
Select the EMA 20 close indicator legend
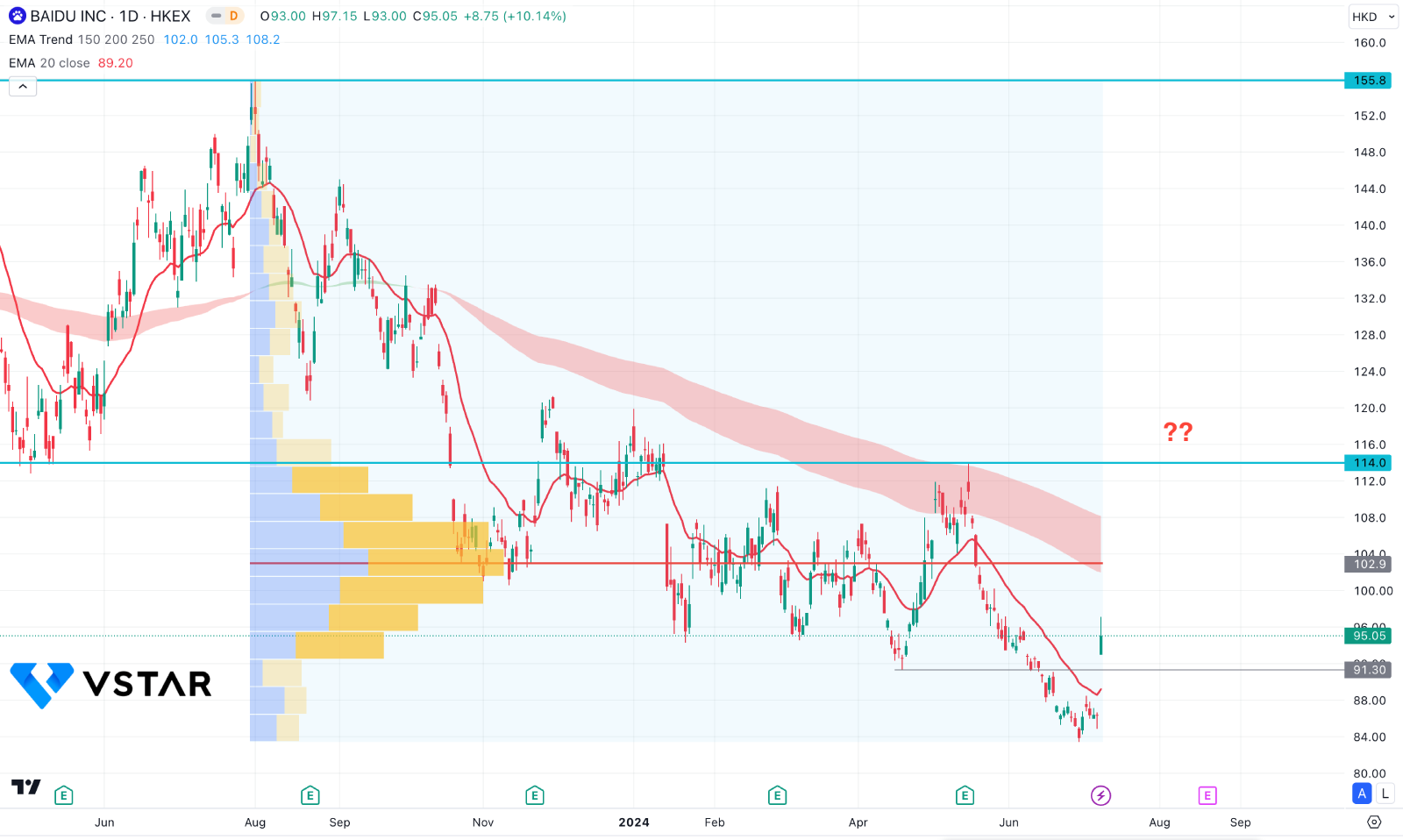tap(49, 63)
